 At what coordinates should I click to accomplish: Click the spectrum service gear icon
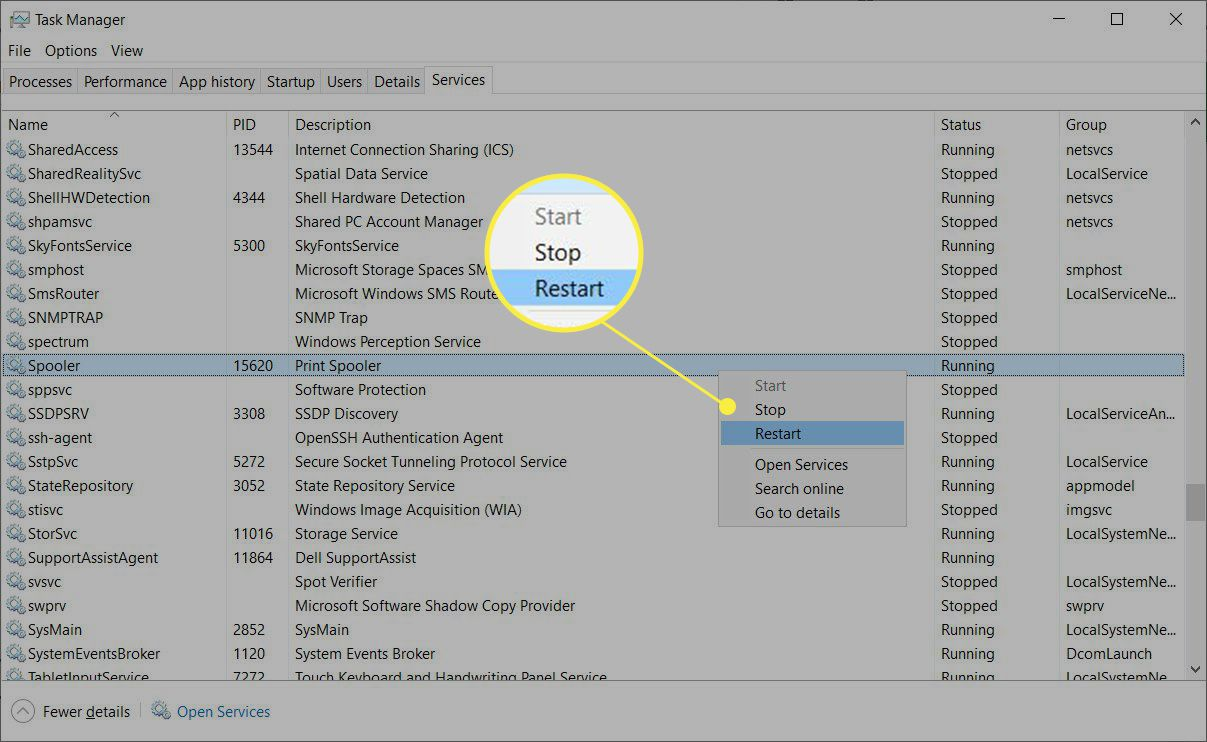tap(15, 342)
